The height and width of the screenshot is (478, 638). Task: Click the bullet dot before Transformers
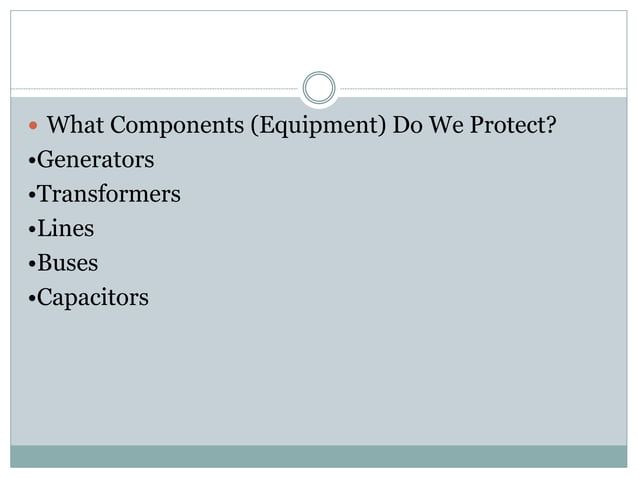tap(32, 195)
